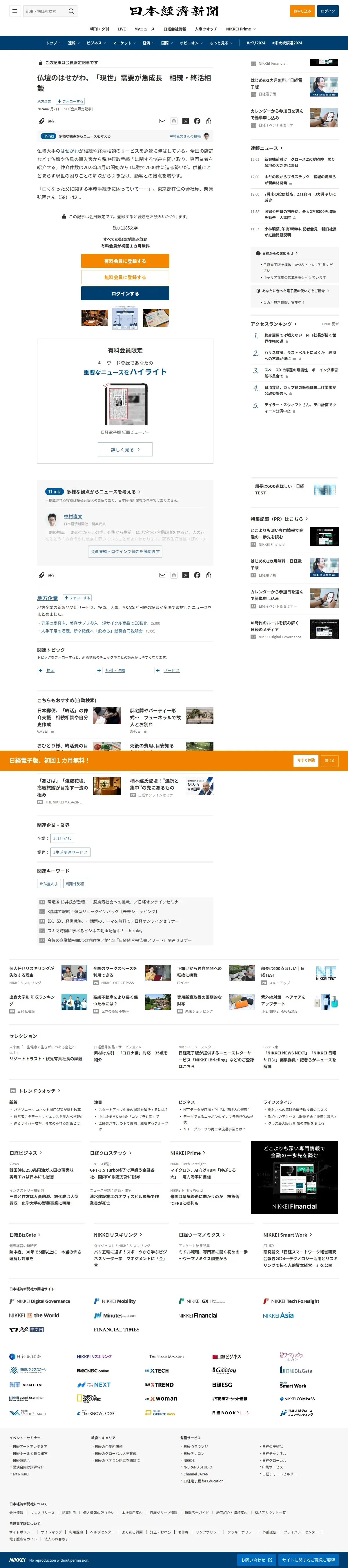Click 会員登録・ログインで続きを読めます button
This screenshot has width=348, height=1568.
tap(125, 552)
